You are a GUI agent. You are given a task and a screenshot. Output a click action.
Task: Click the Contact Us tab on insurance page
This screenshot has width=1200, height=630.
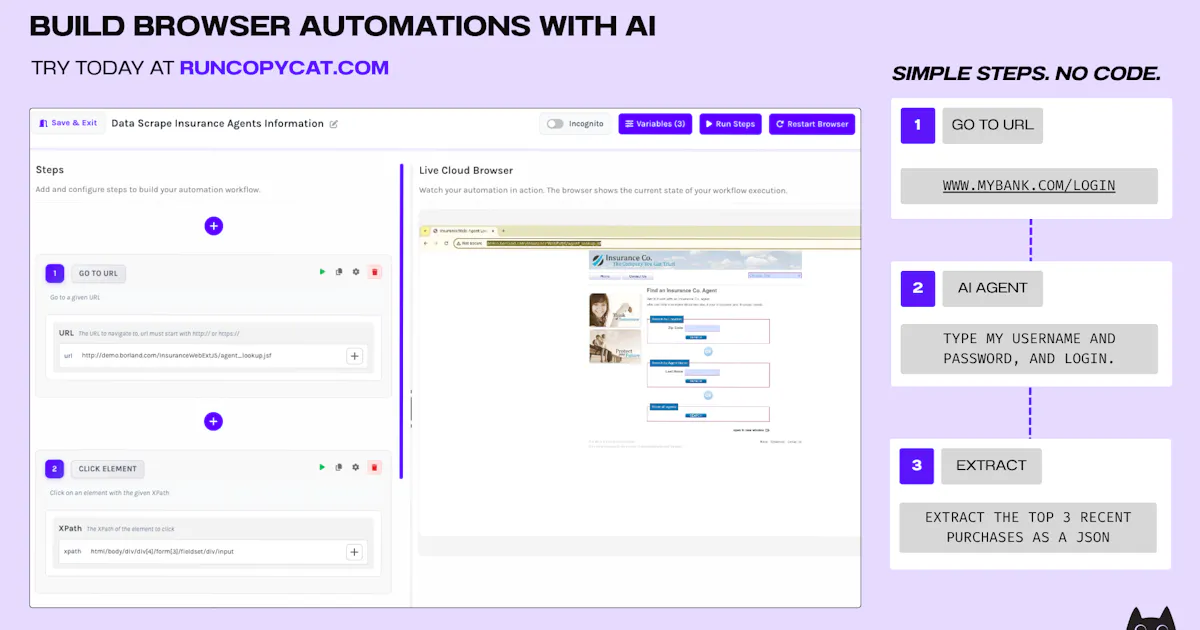638,276
